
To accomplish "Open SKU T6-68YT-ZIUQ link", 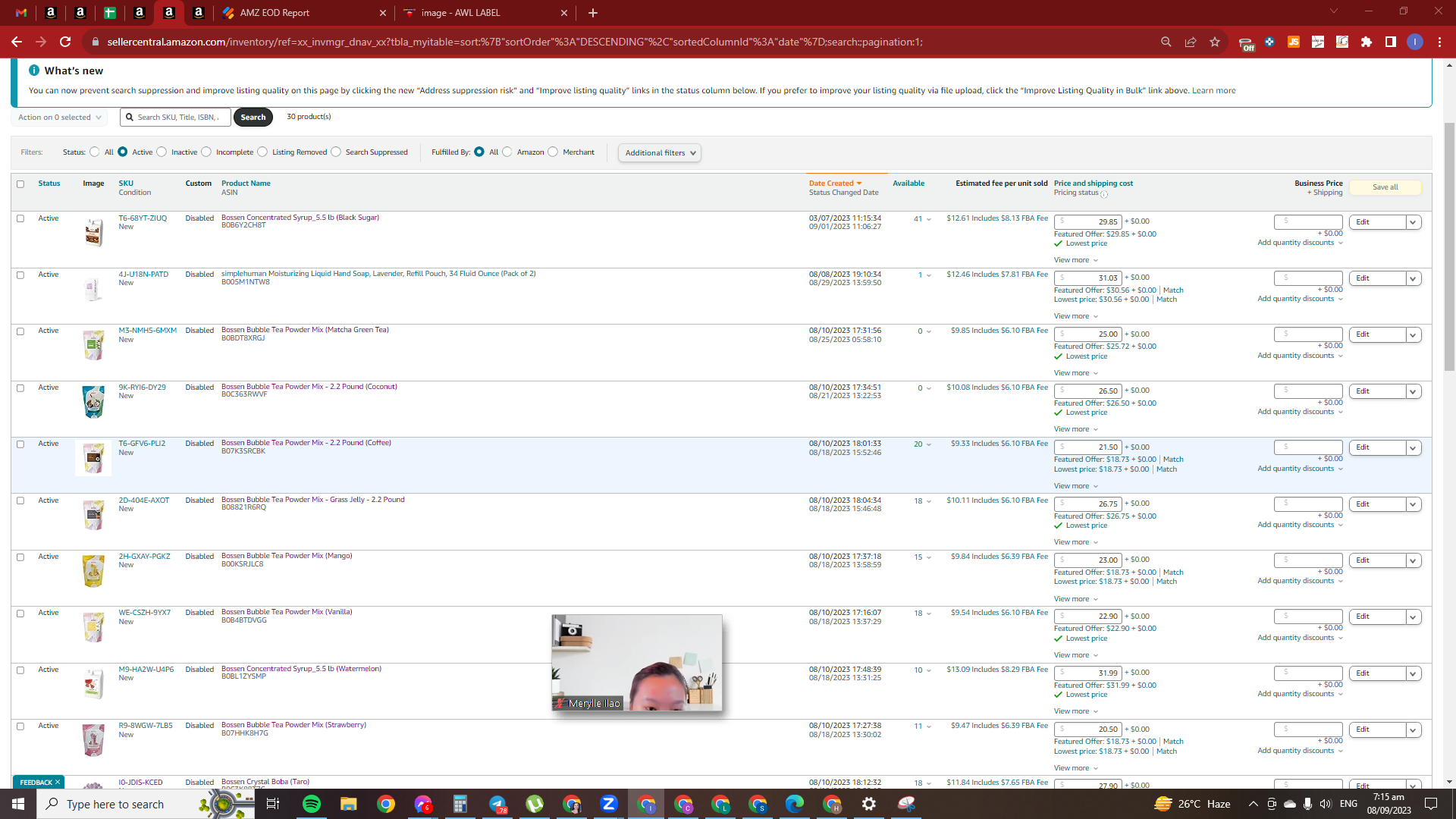I will 143,218.
